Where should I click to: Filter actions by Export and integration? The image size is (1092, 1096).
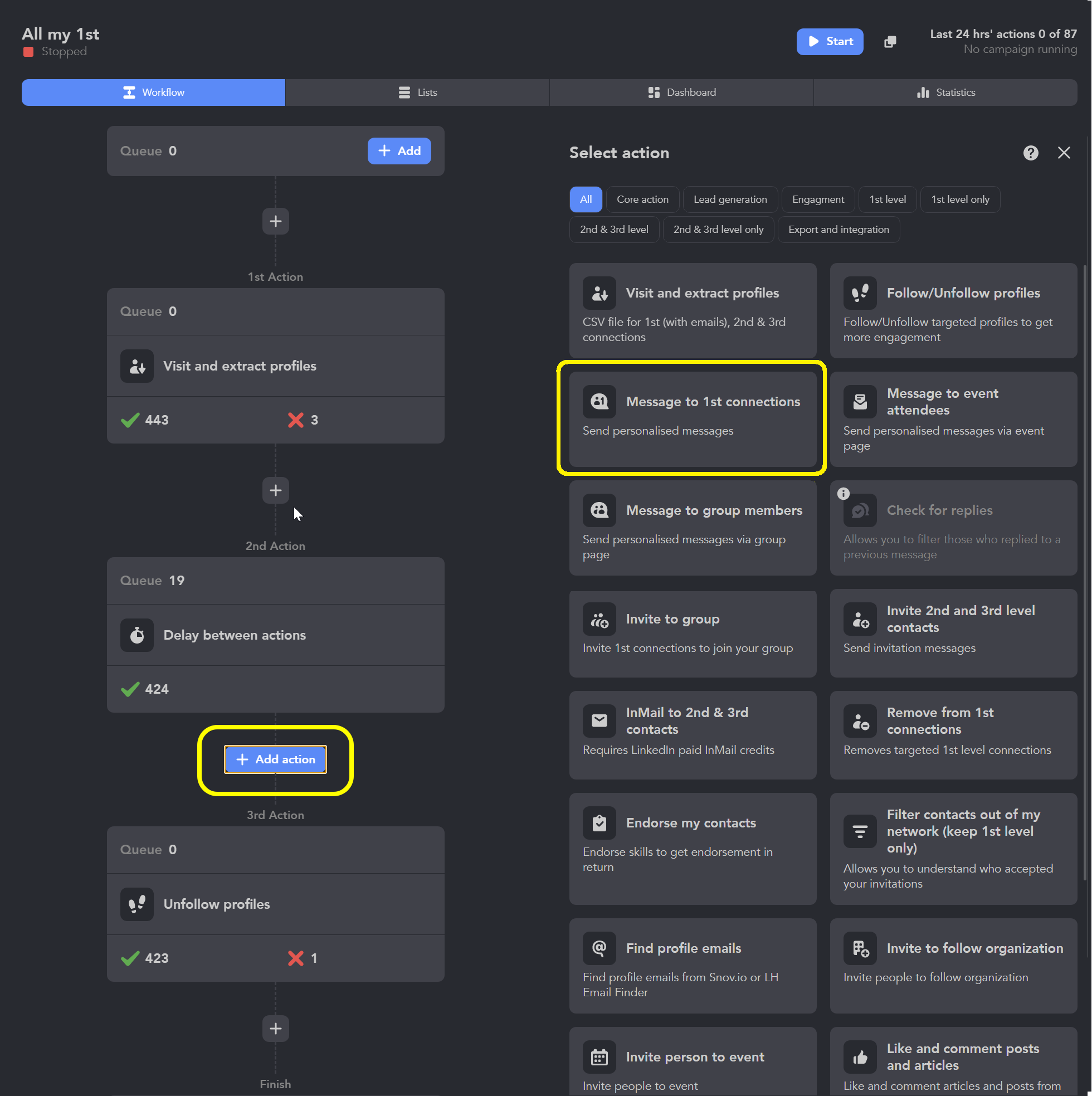[x=838, y=230]
